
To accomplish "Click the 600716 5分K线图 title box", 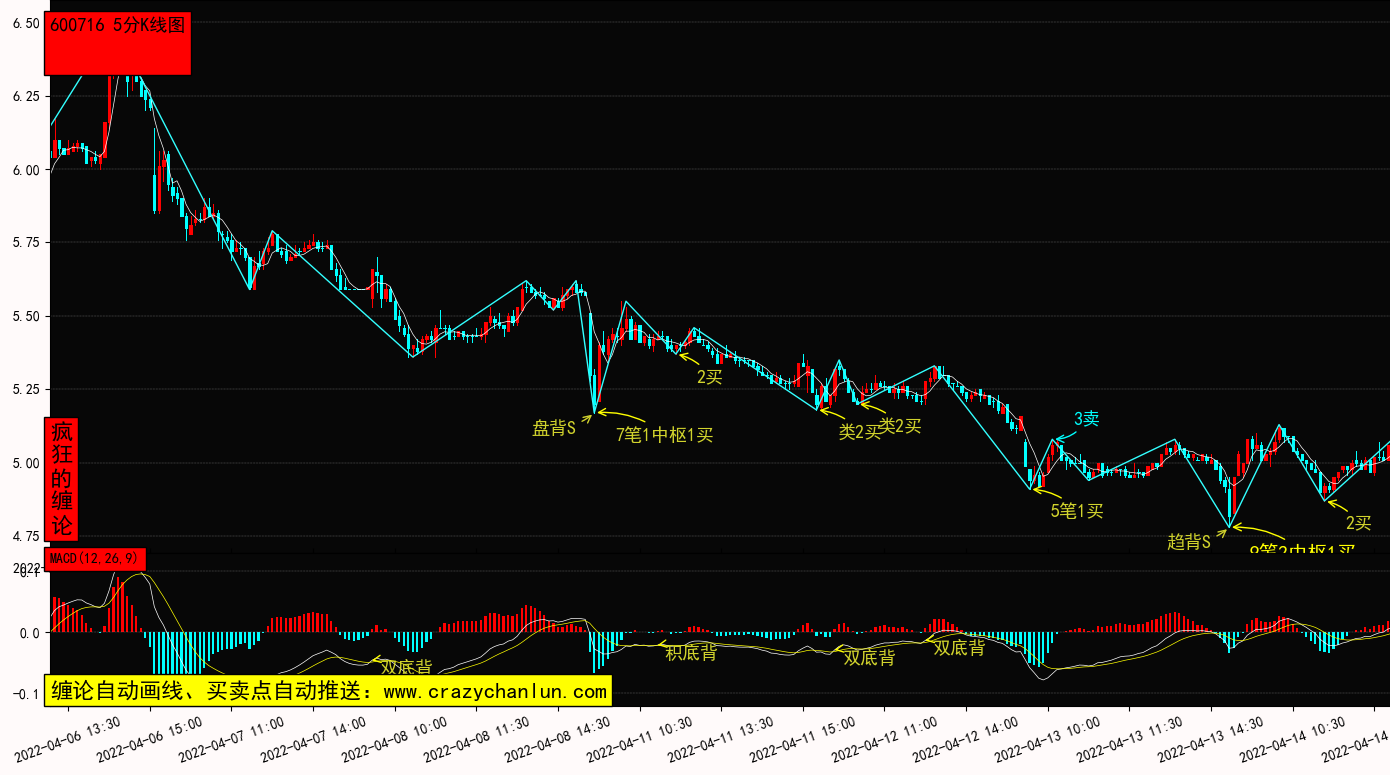I will point(117,43).
